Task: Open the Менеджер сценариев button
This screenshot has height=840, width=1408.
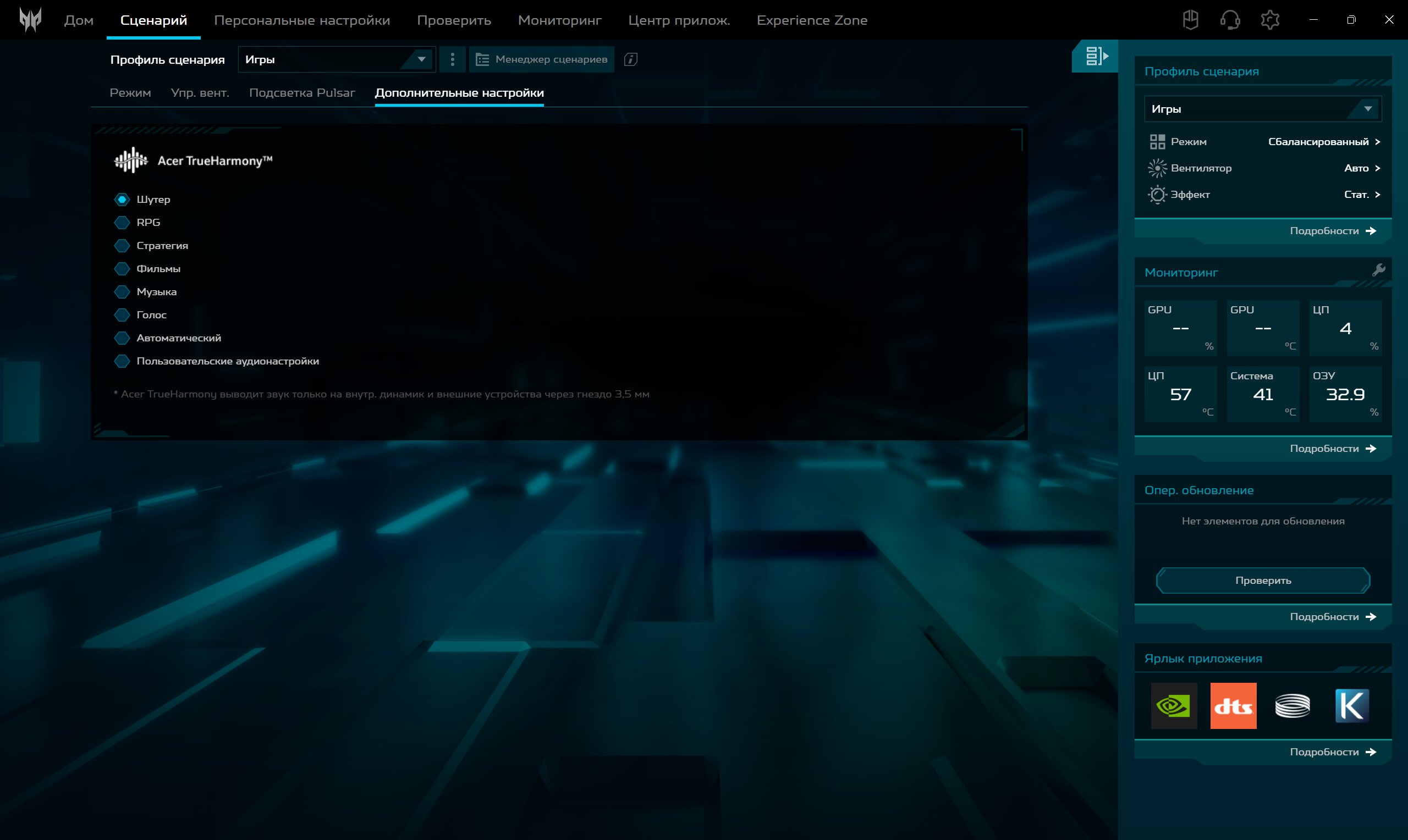Action: (541, 59)
